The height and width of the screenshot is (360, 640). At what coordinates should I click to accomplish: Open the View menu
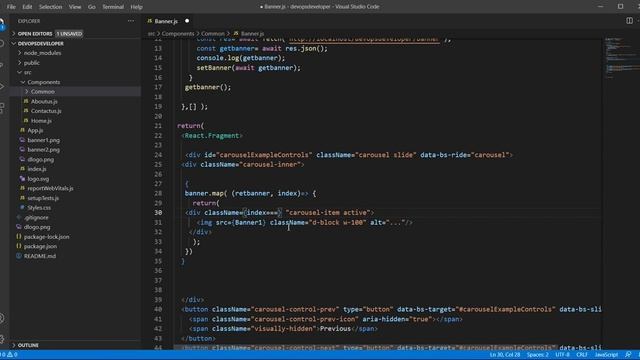pos(75,7)
